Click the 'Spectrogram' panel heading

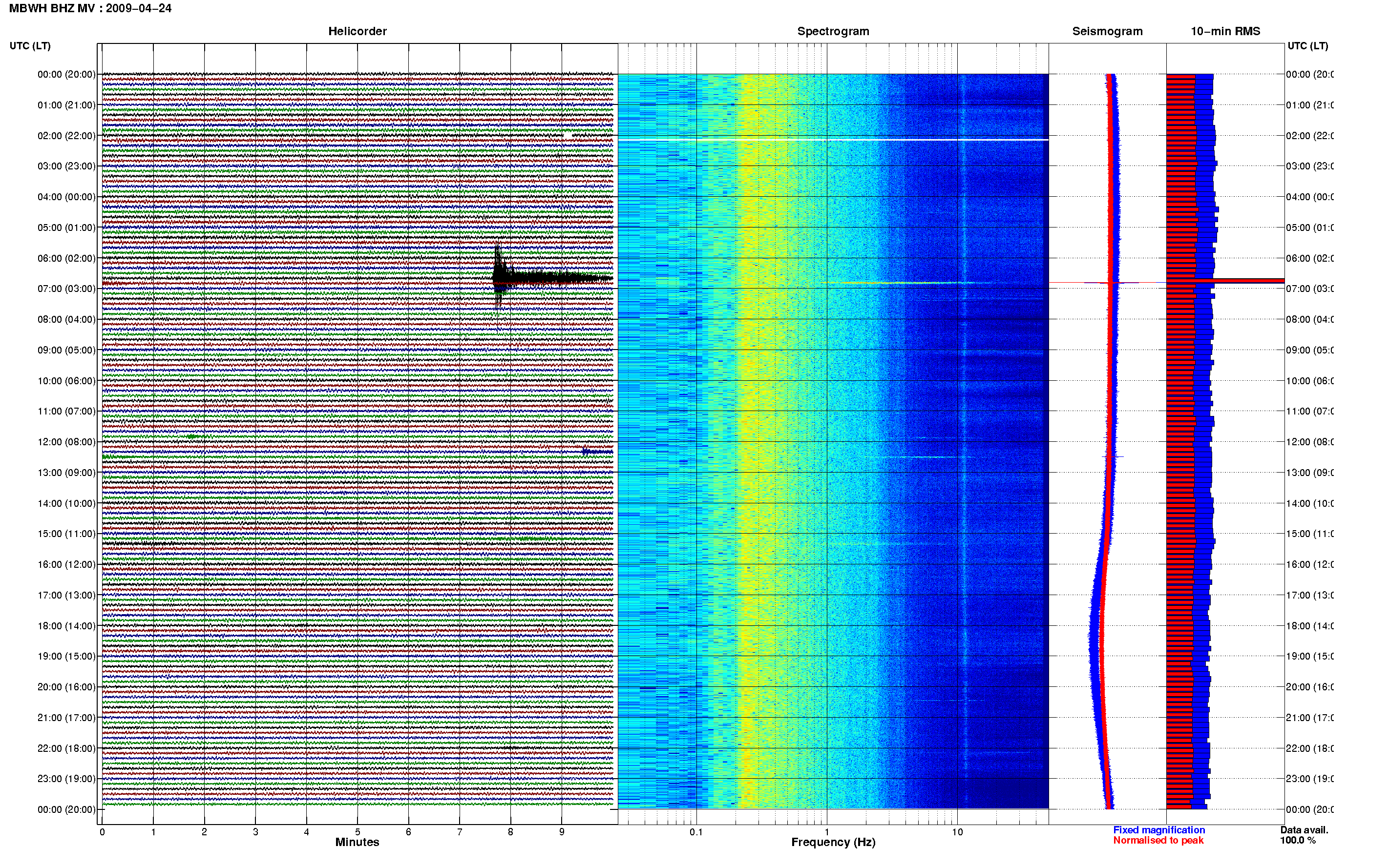[833, 31]
